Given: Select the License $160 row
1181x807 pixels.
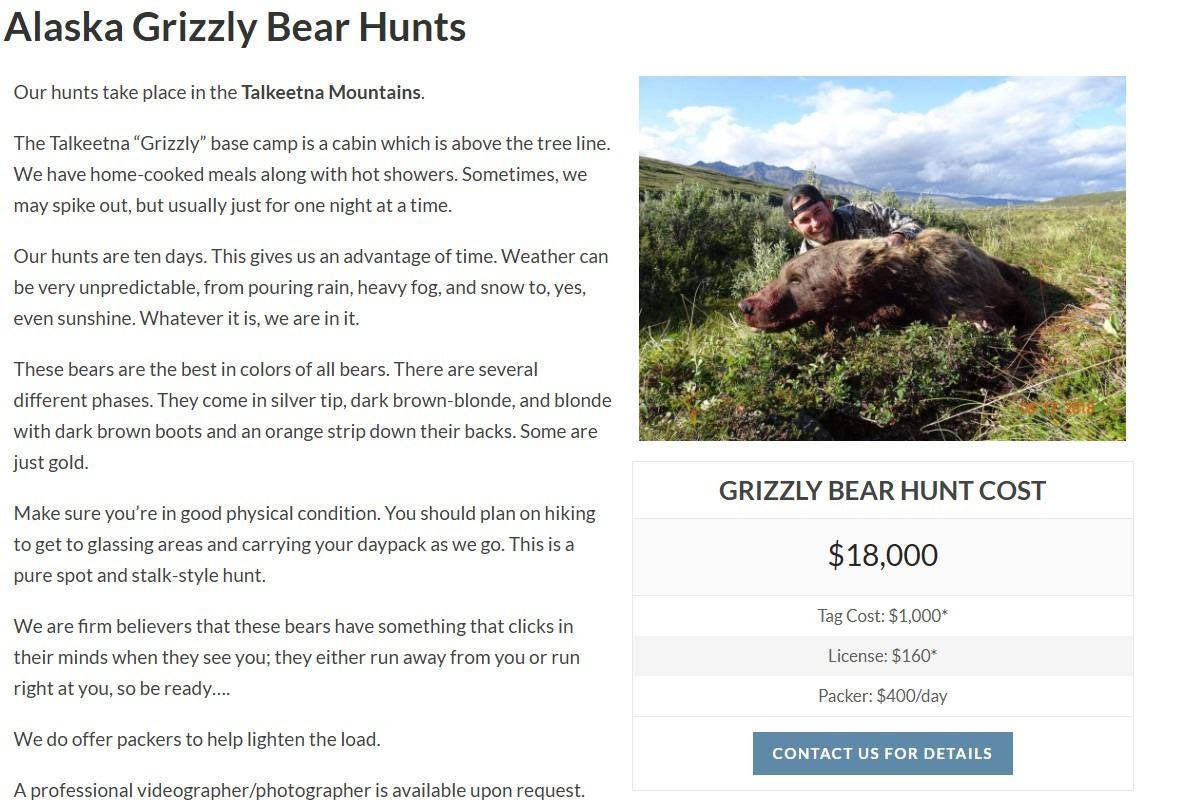Looking at the screenshot, I should click(882, 656).
